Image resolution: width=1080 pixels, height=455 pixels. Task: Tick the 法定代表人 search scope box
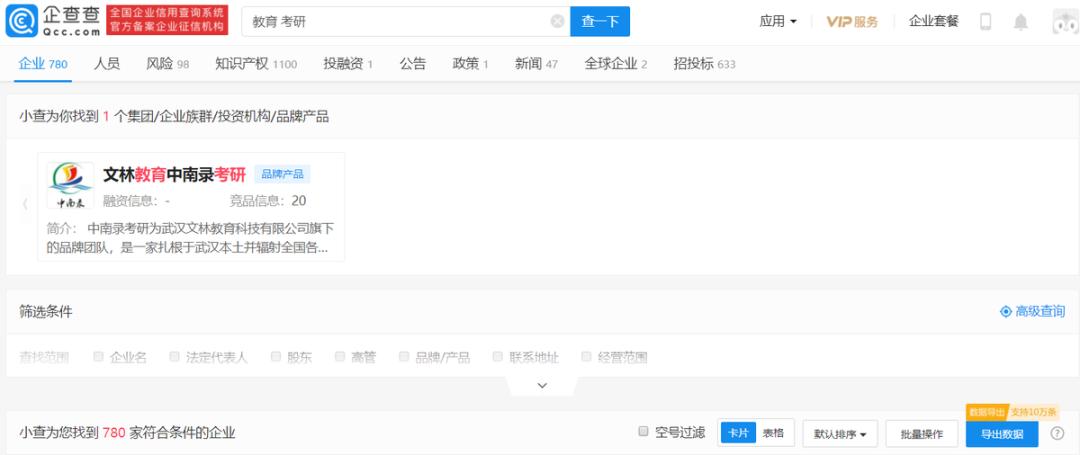pos(175,356)
